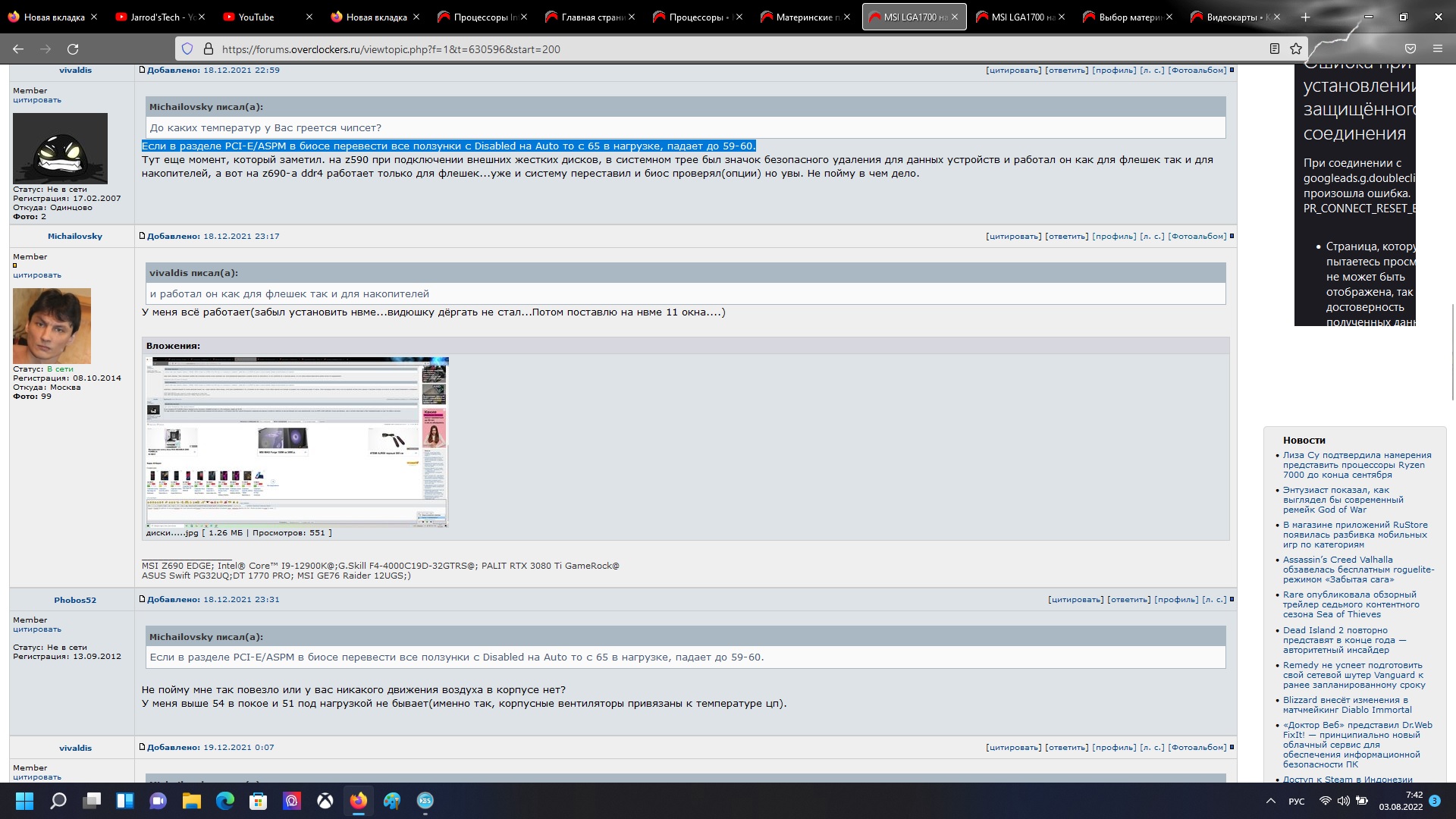This screenshot has height=819, width=1456.
Task: Switch to the Видеокарты tab
Action: [1232, 17]
